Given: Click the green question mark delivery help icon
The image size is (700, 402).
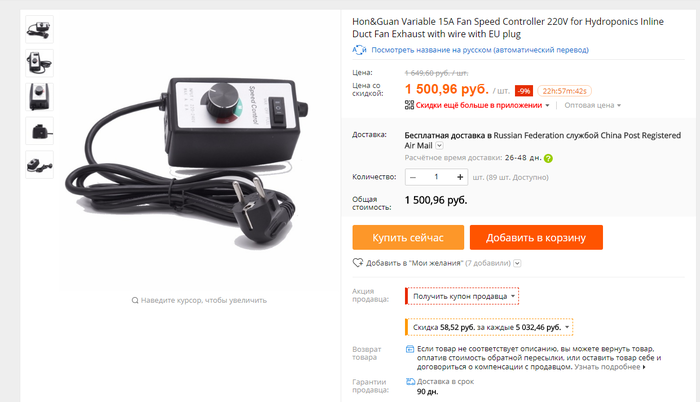Looking at the screenshot, I should (x=548, y=158).
